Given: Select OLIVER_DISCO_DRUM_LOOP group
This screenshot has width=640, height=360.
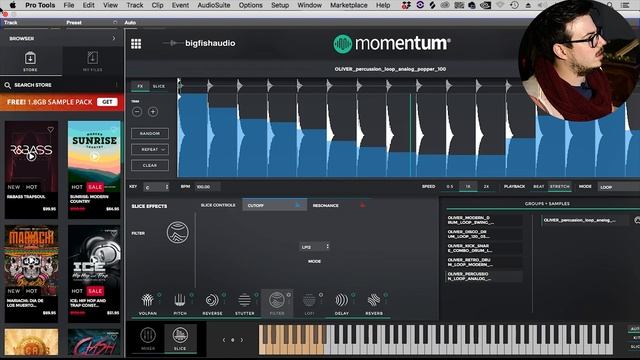Looking at the screenshot, I should (484, 234).
